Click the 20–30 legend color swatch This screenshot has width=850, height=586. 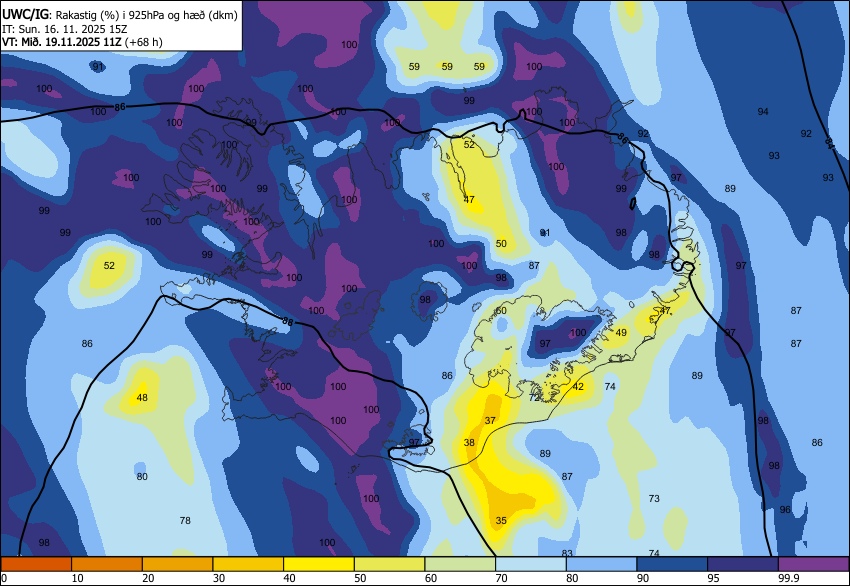tap(177, 564)
